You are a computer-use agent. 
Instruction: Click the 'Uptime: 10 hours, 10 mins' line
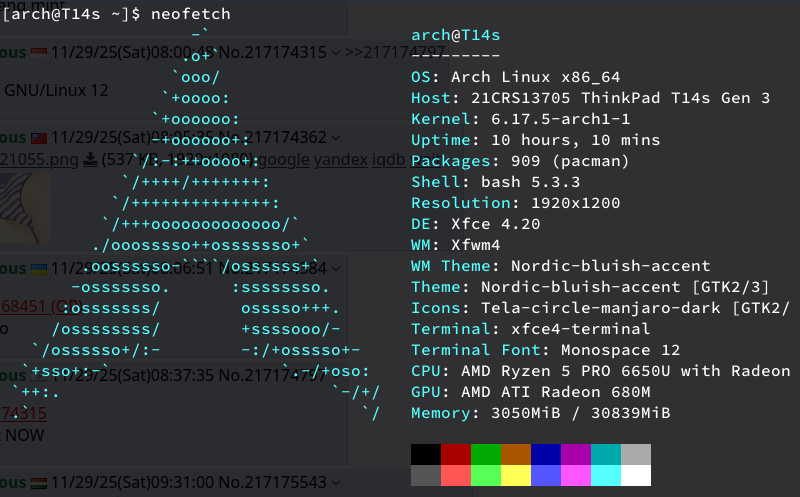(x=536, y=140)
